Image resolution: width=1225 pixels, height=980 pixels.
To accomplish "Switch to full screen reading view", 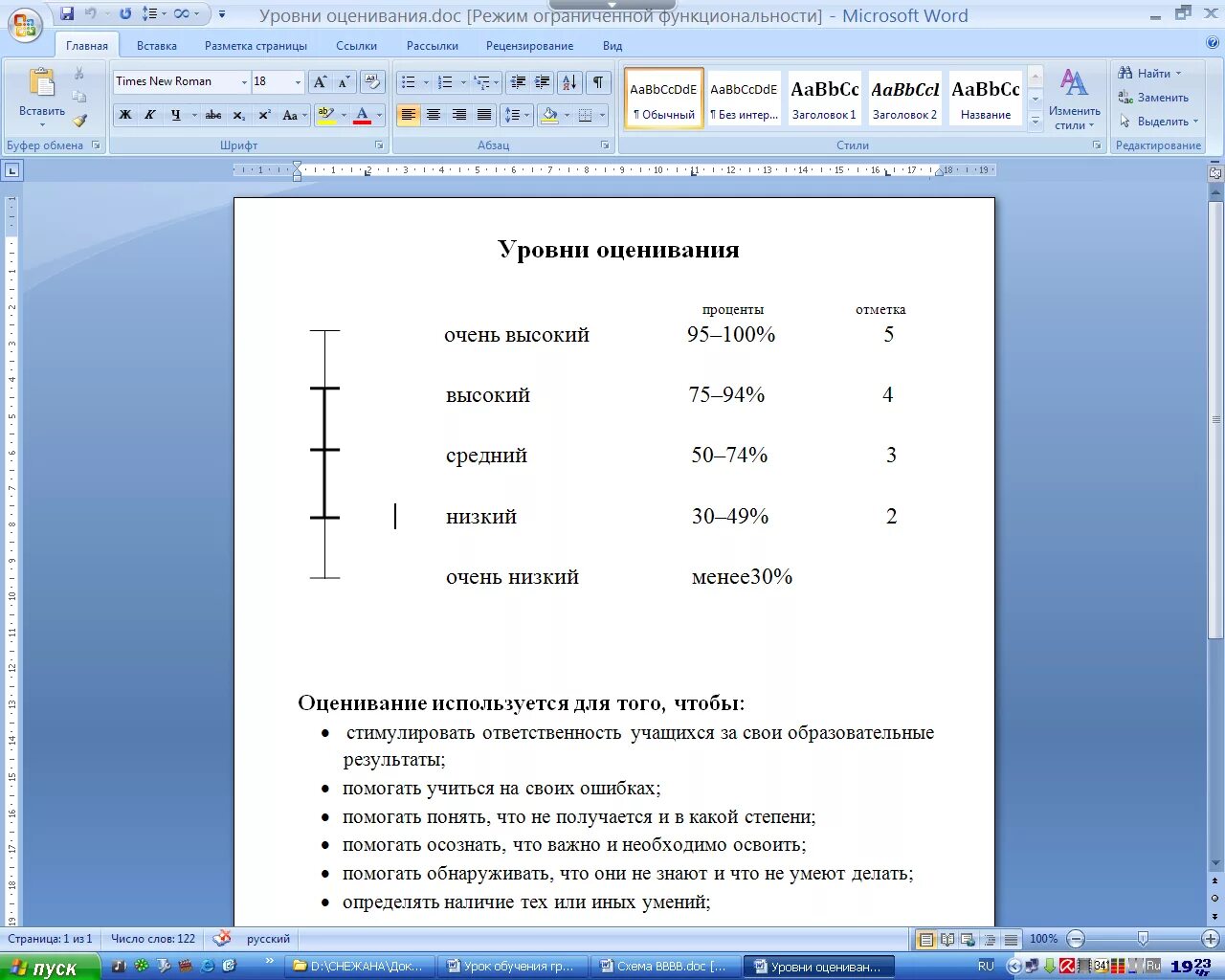I will pyautogui.click(x=947, y=939).
